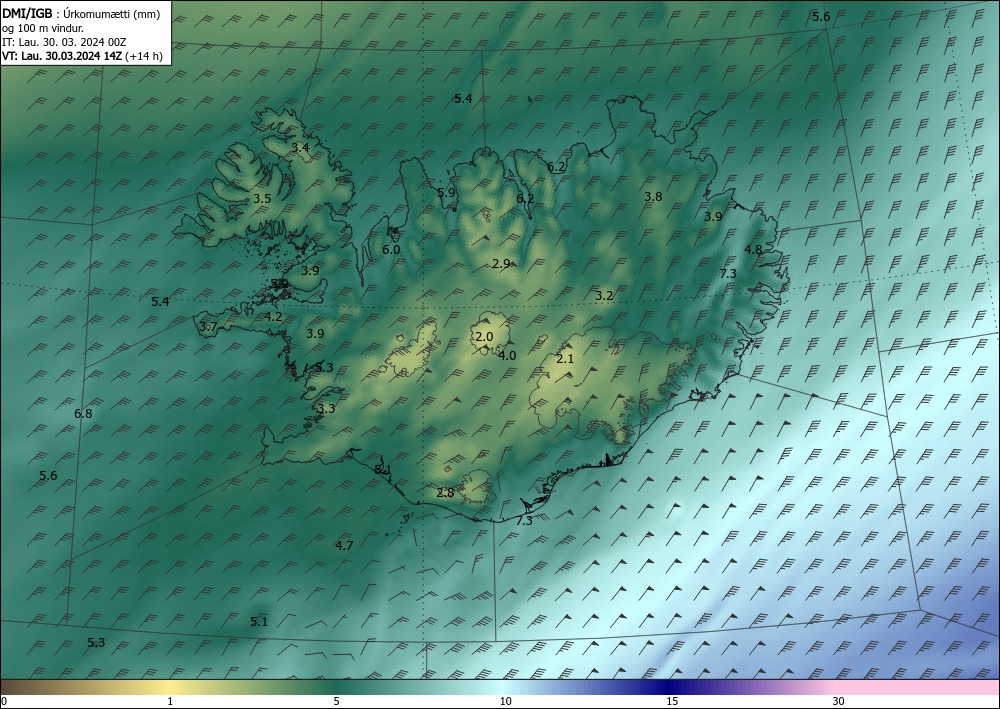Screen dimensions: 1000x709
Task: Click the "3.2" map value
Action: (x=604, y=295)
